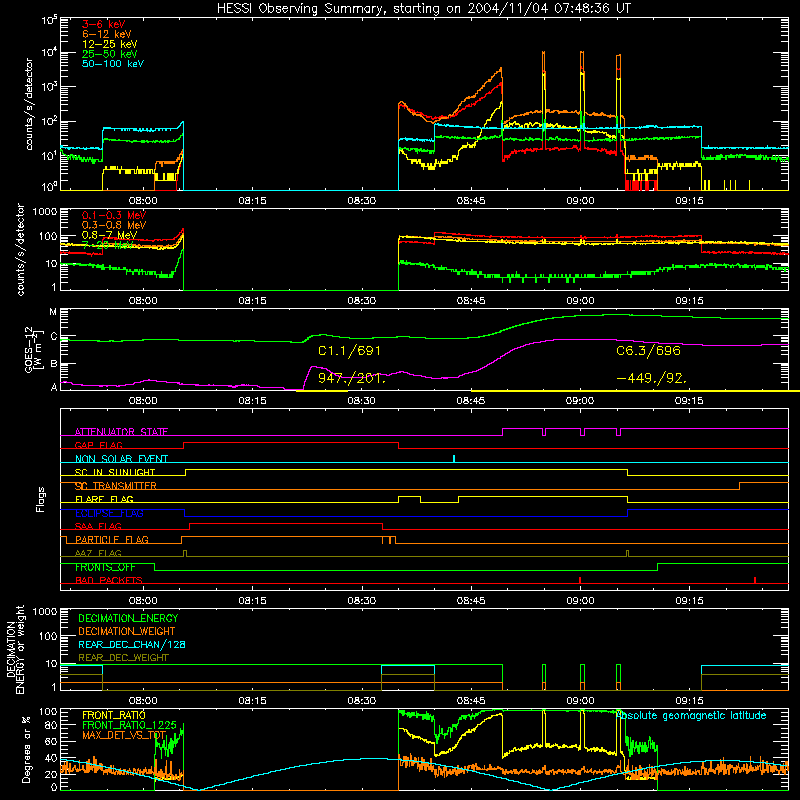
Task: Click the 08:45 tick under the MeV panel
Action: pos(471,301)
